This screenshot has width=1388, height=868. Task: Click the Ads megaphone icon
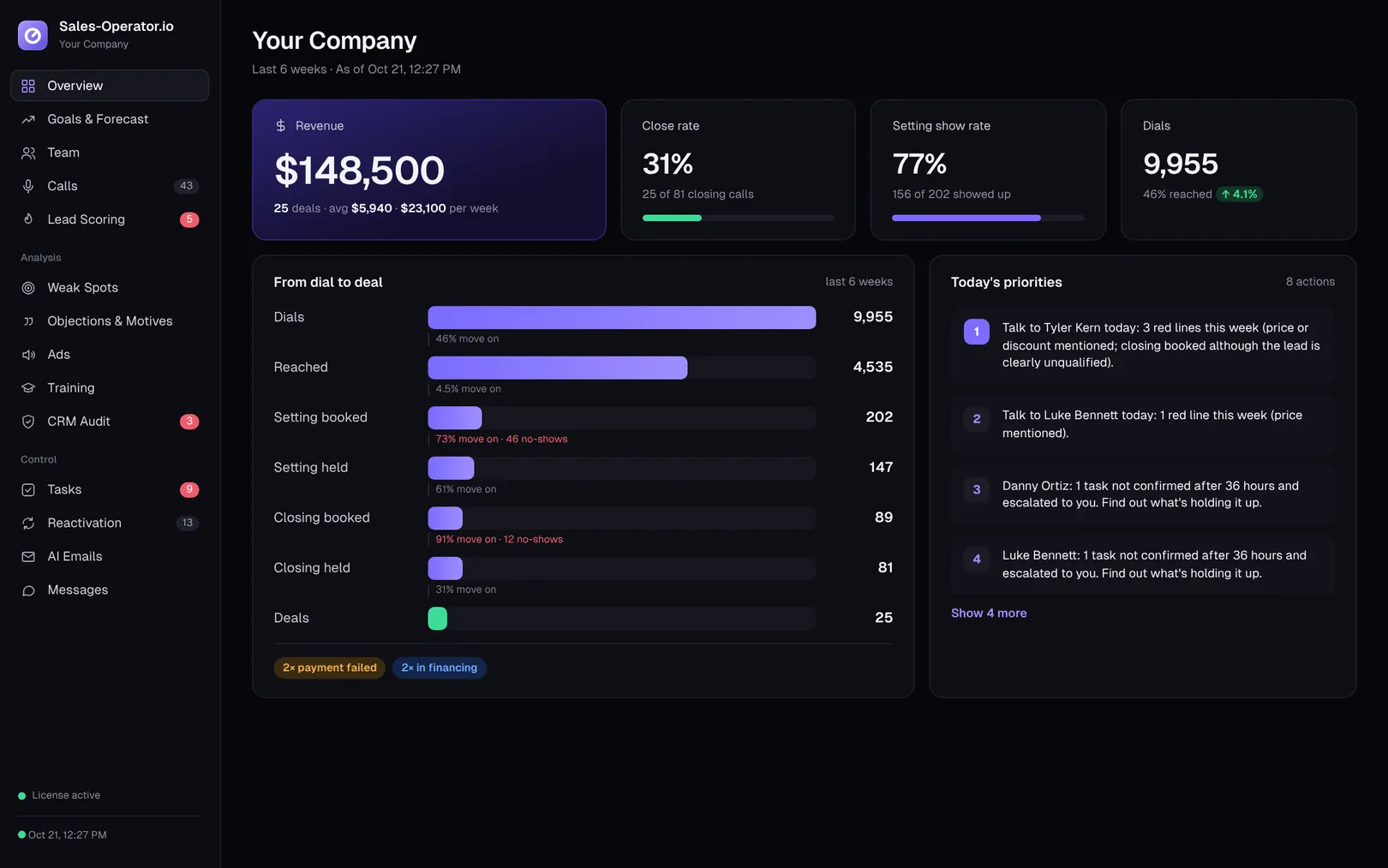click(x=28, y=355)
